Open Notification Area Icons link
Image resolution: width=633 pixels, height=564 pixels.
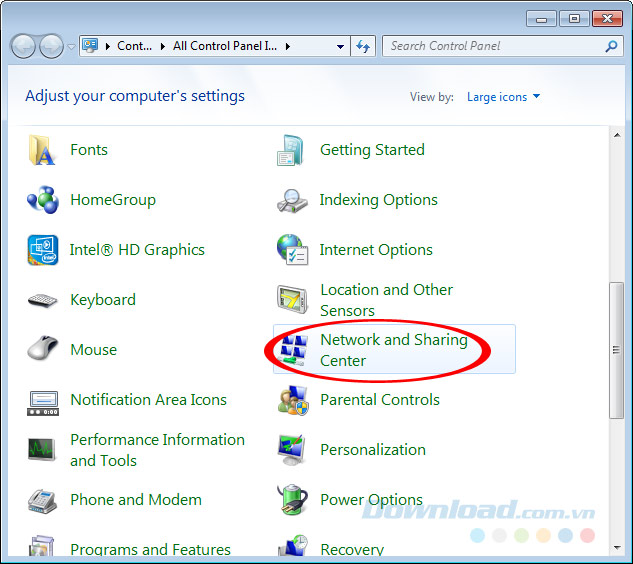(149, 400)
